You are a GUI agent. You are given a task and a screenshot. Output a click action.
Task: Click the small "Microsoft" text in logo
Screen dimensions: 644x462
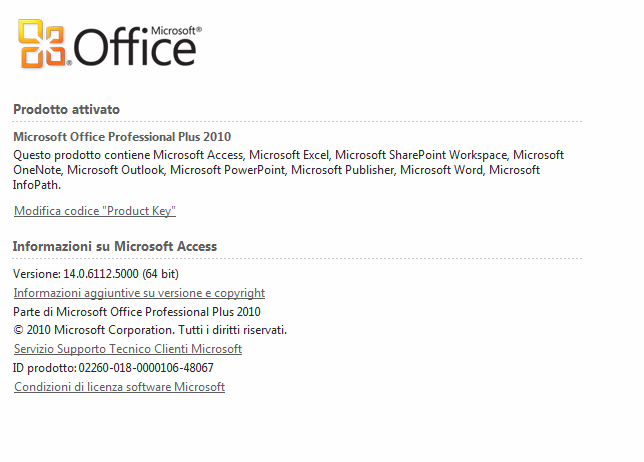pyautogui.click(x=176, y=31)
